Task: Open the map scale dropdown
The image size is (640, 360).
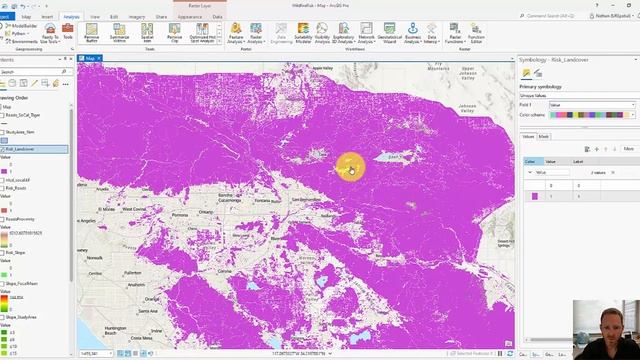Action: click(x=111, y=353)
